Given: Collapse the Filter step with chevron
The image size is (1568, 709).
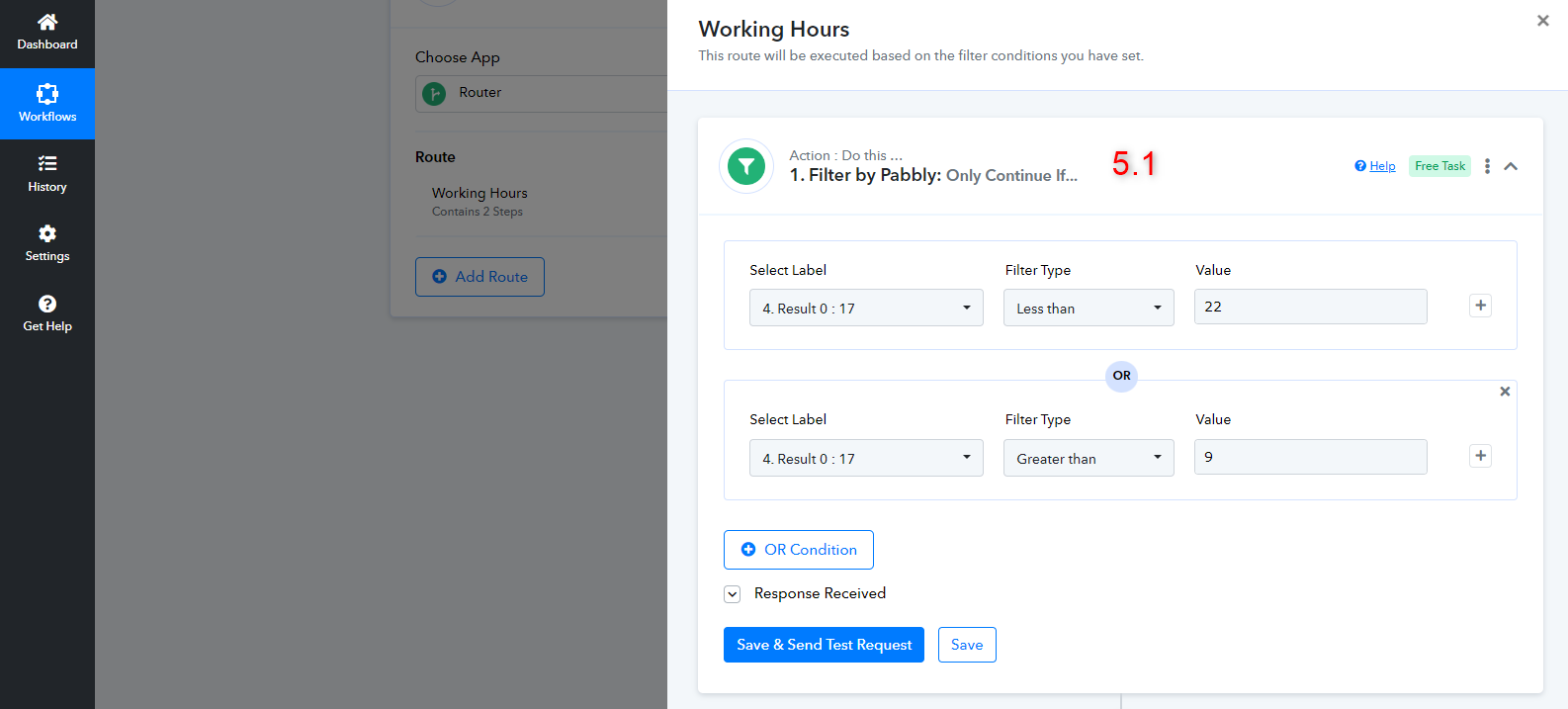Looking at the screenshot, I should tap(1511, 166).
